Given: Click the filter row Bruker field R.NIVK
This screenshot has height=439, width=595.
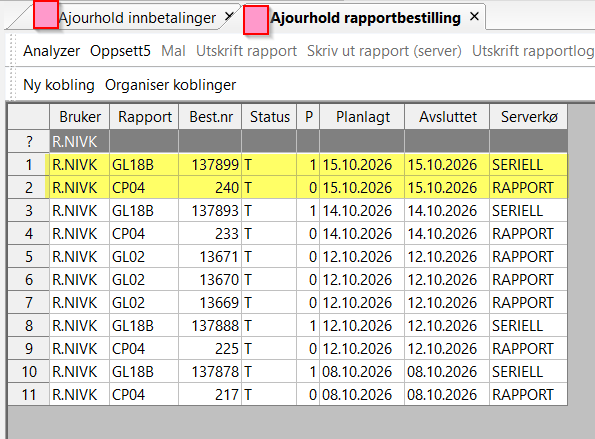Looking at the screenshot, I should pyautogui.click(x=79, y=142).
